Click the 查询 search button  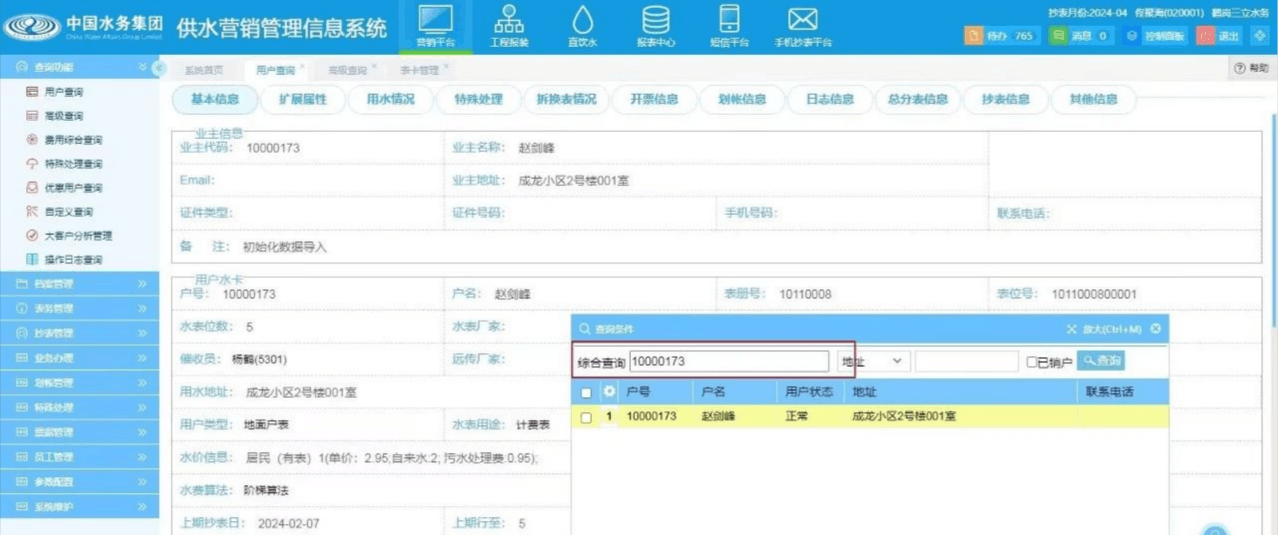click(x=1101, y=361)
